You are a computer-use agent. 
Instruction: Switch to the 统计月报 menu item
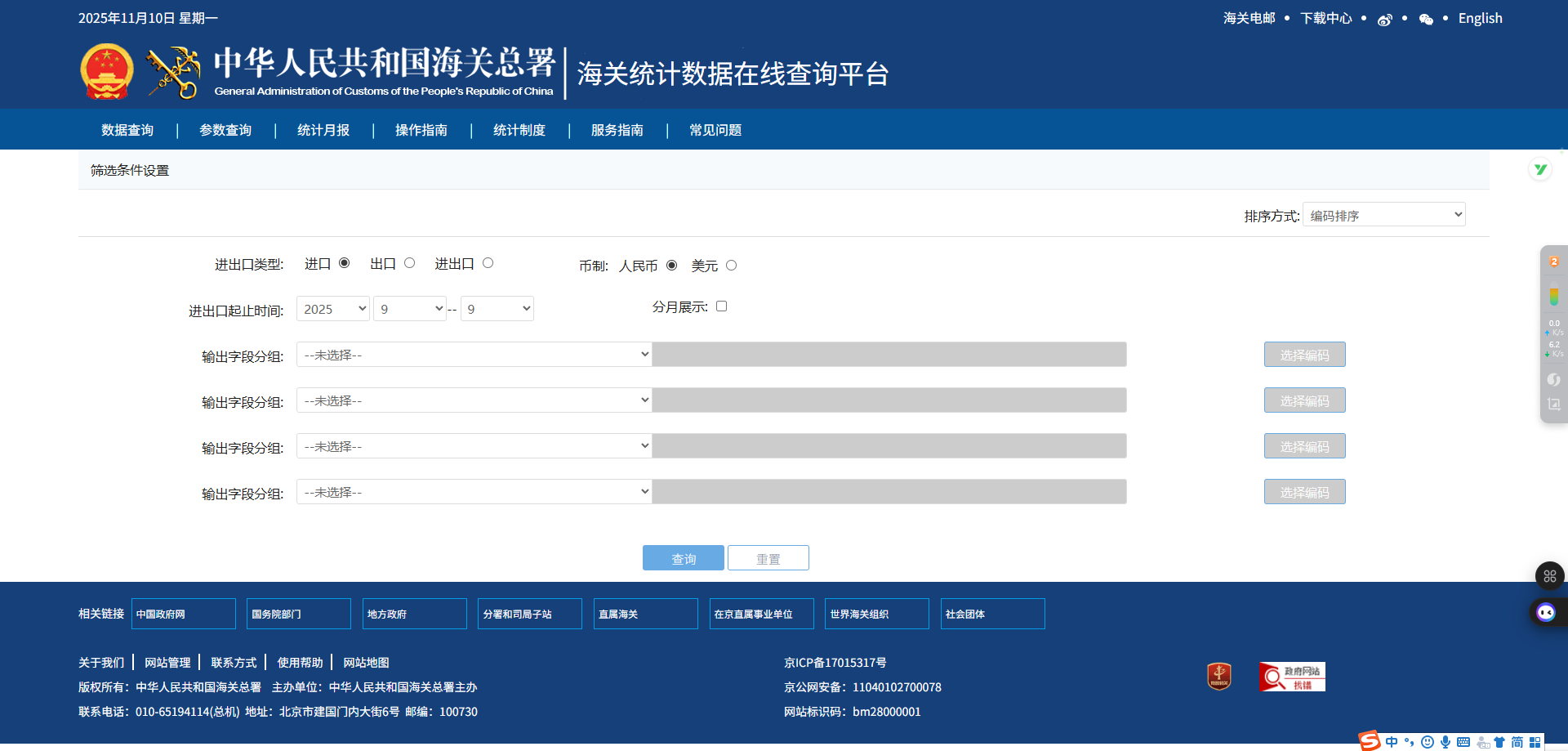[x=323, y=129]
